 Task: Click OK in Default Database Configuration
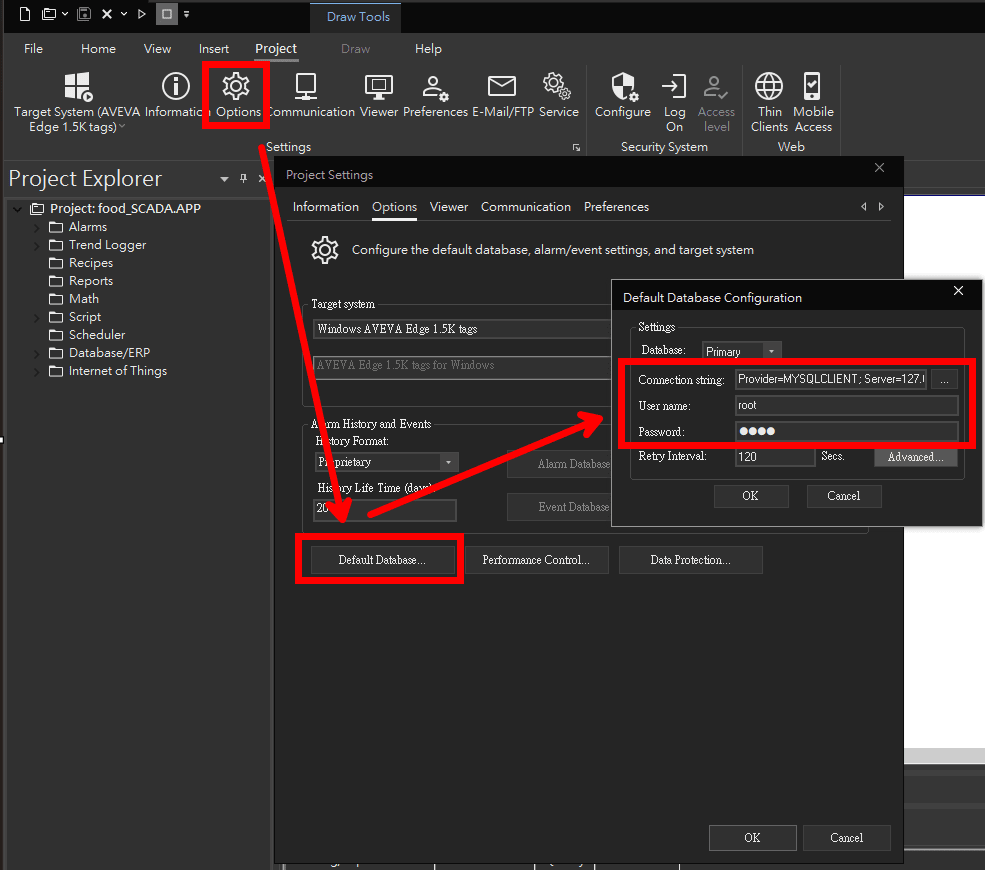pos(751,496)
